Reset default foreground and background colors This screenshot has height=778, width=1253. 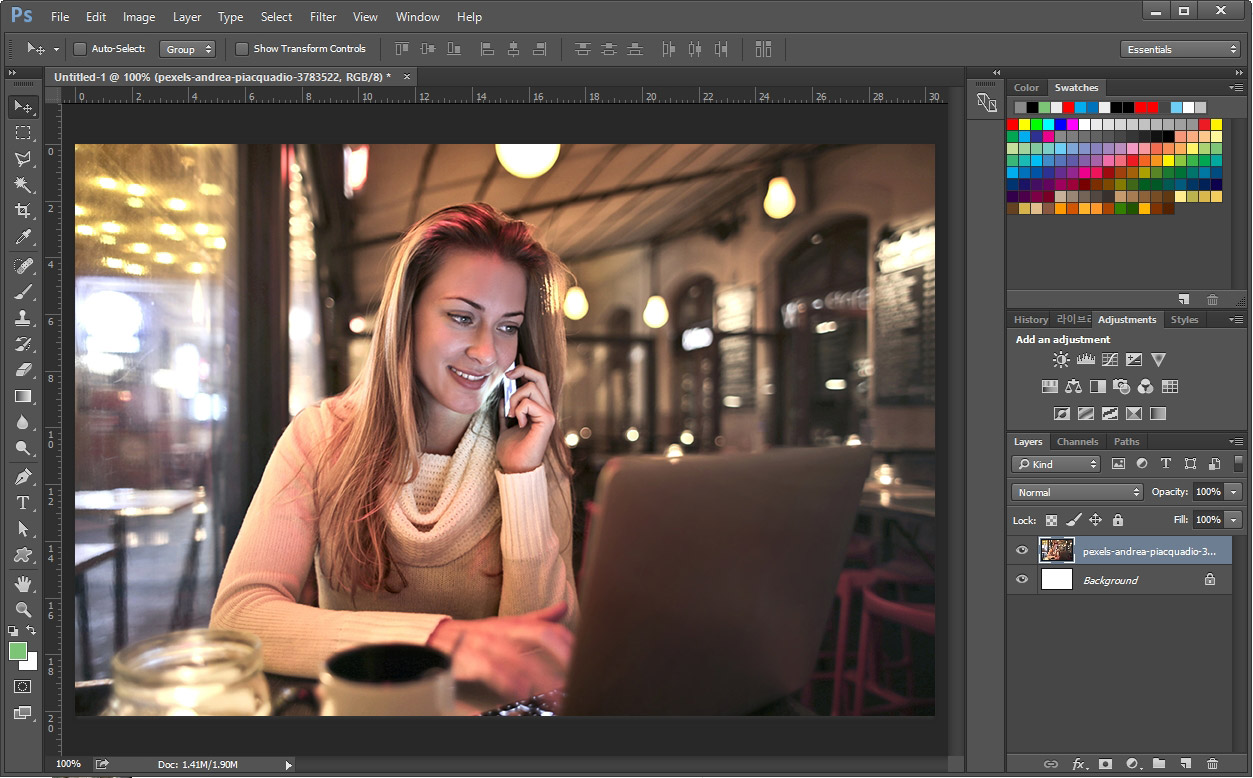(13, 631)
